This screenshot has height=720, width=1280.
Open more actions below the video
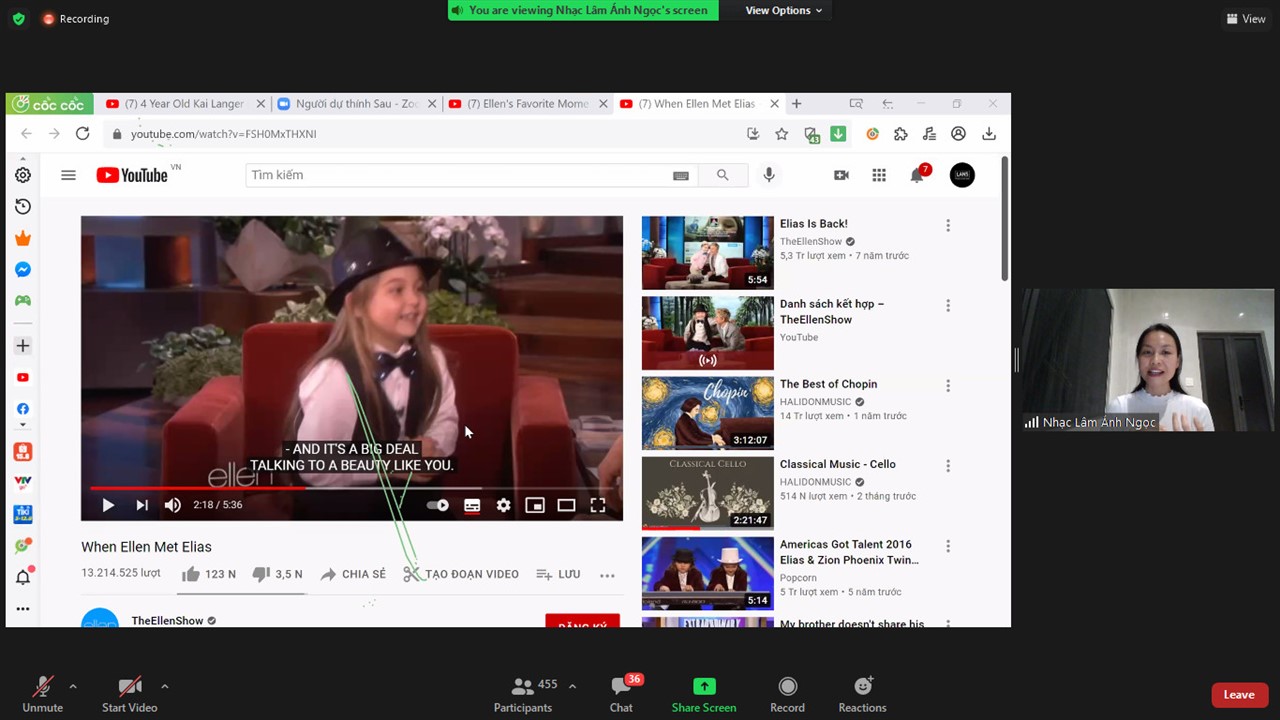(x=607, y=575)
